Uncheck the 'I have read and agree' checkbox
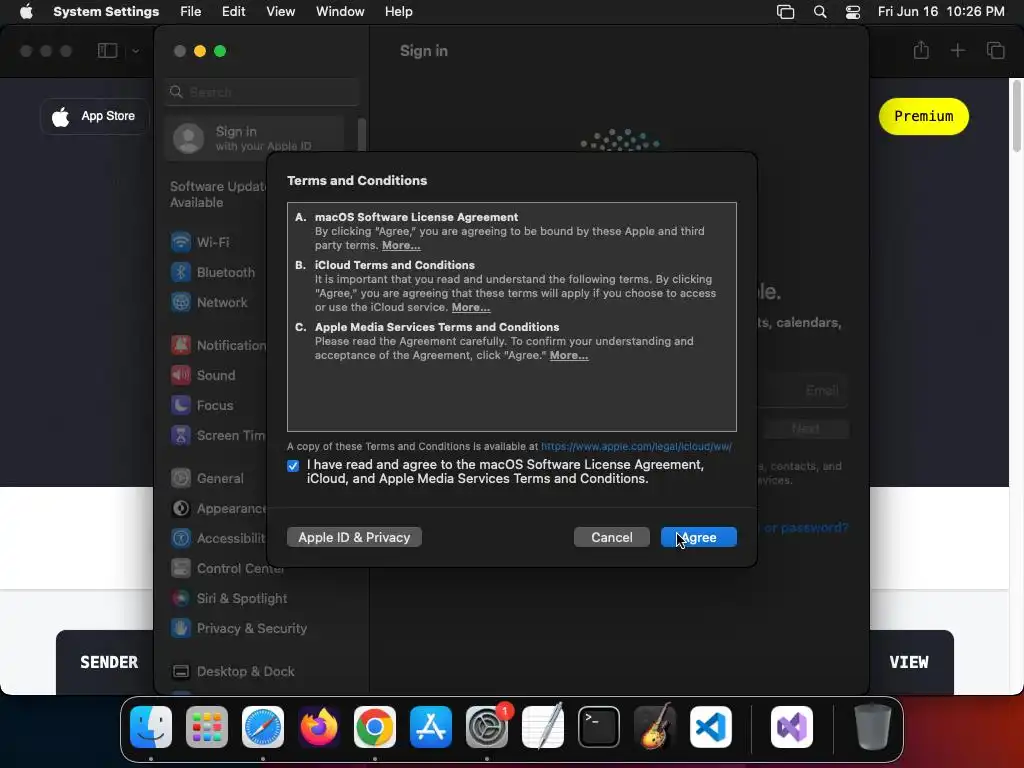The height and width of the screenshot is (768, 1024). click(293, 466)
